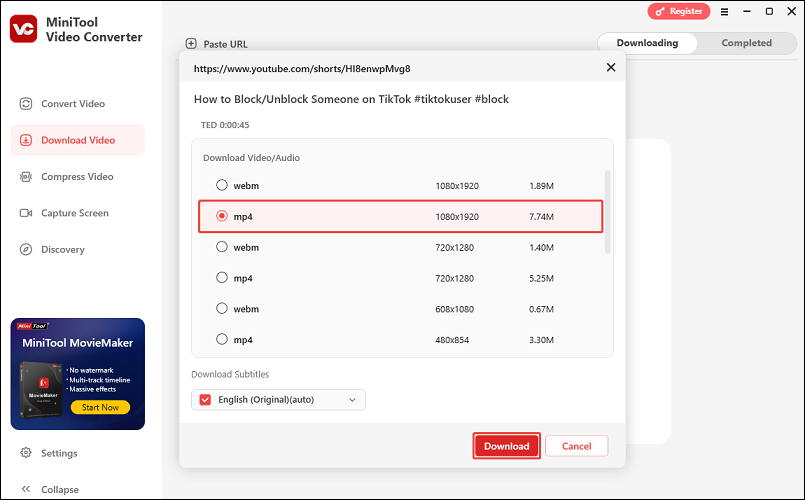Viewport: 805px width, 500px height.
Task: Click the Download button
Action: 506,446
